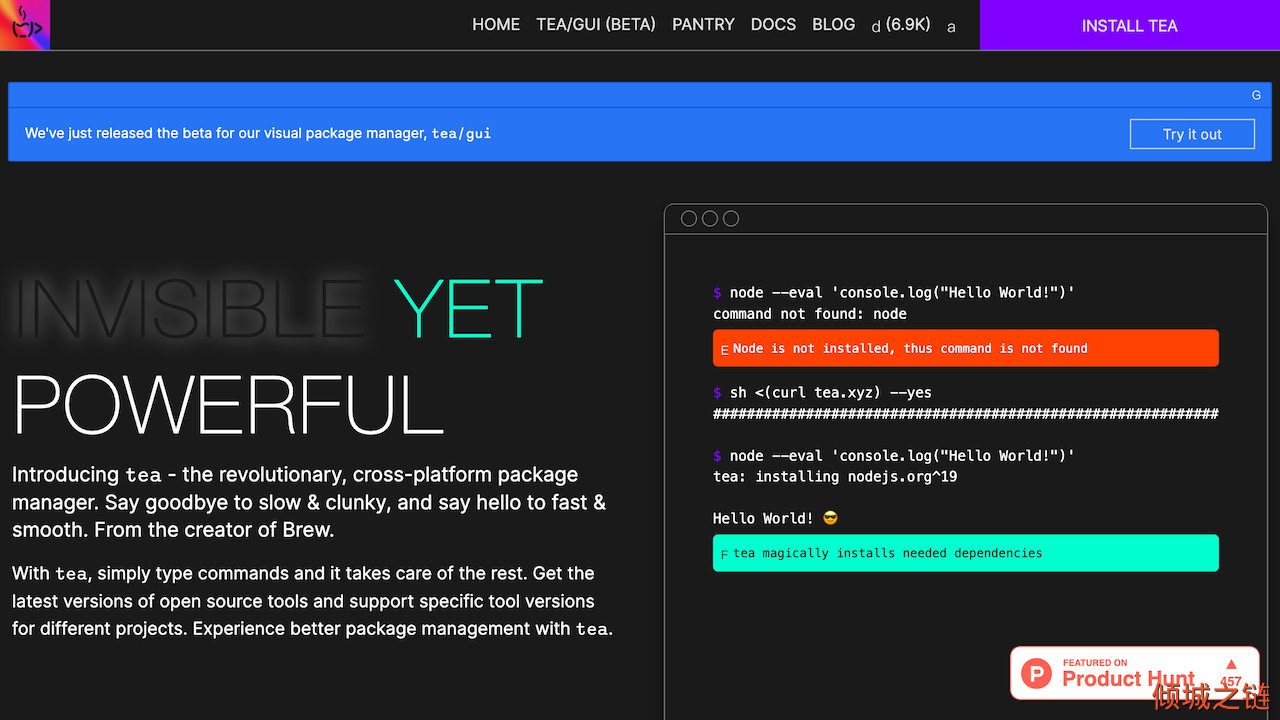Click the INSTALL TEA button
Viewport: 1280px width, 720px height.
click(x=1130, y=25)
